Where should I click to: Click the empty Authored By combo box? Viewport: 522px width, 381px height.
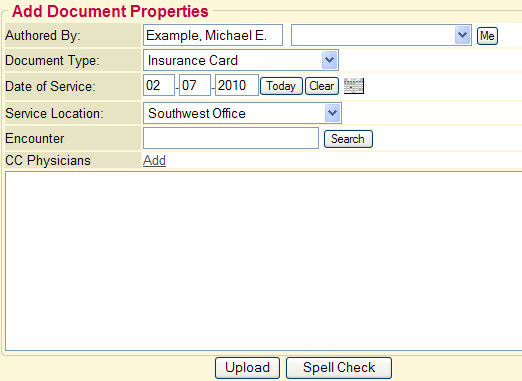coord(381,35)
